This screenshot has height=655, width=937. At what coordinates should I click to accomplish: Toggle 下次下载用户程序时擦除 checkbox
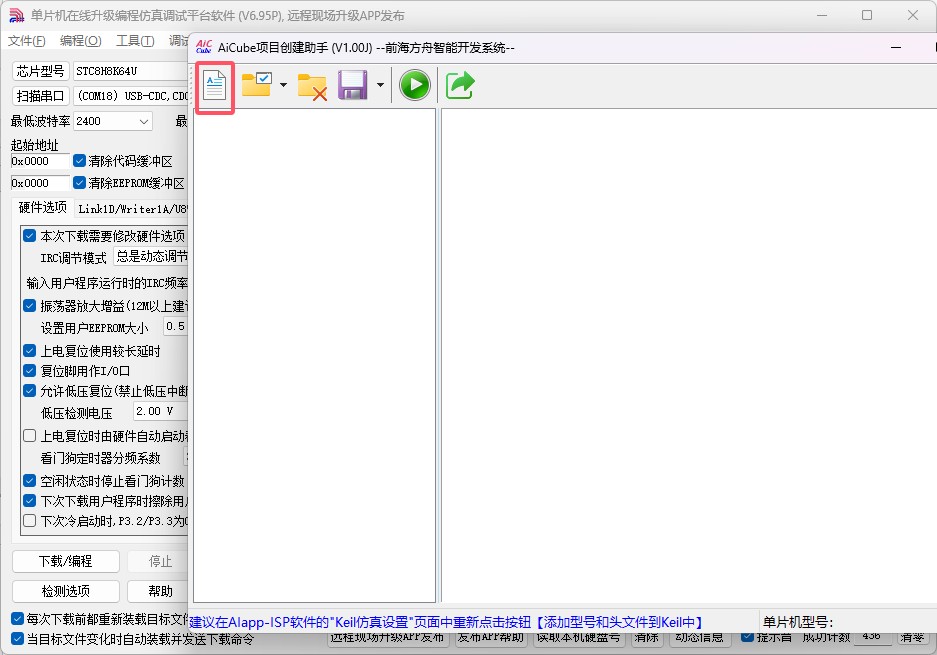[29, 500]
